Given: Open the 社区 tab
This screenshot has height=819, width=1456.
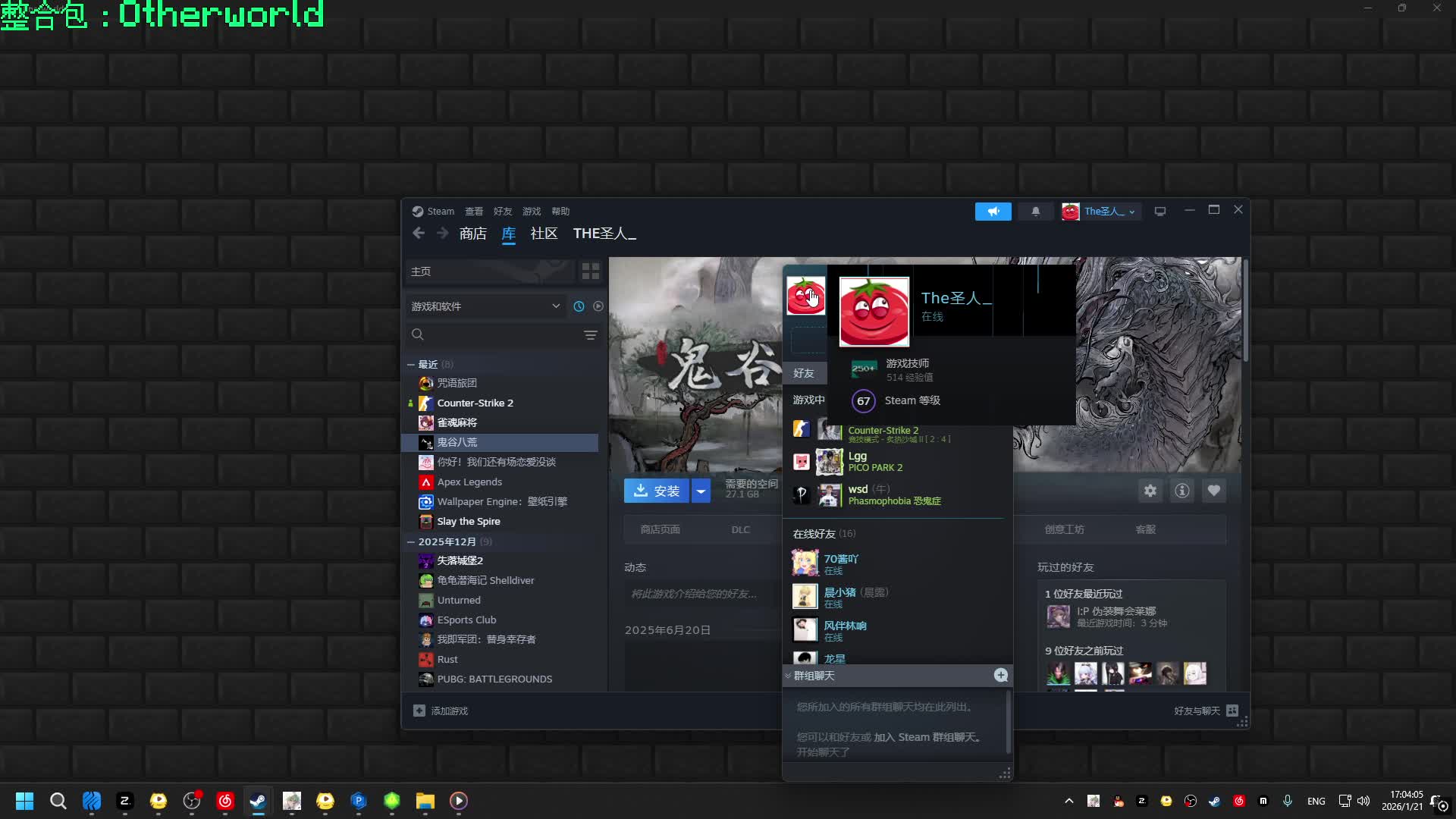Looking at the screenshot, I should coord(544,234).
